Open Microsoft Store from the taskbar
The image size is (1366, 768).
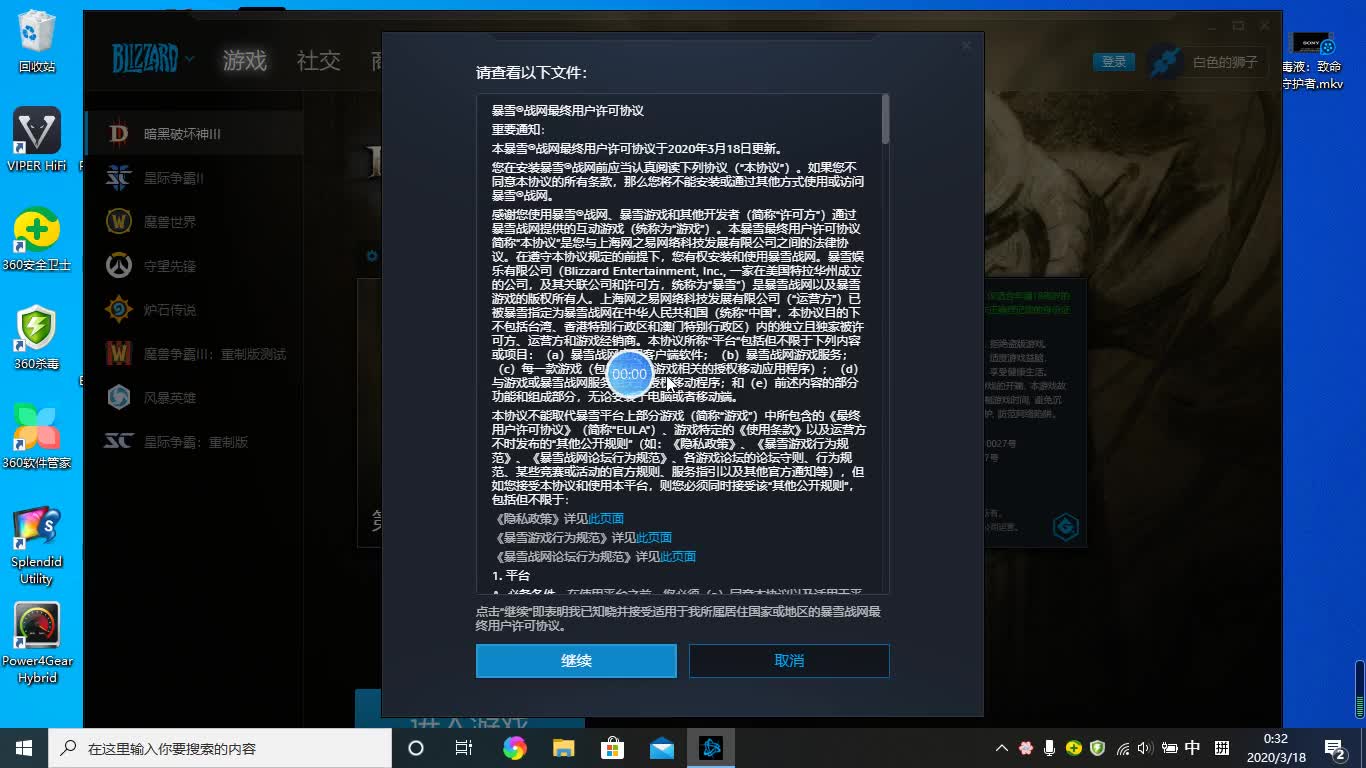(x=612, y=748)
